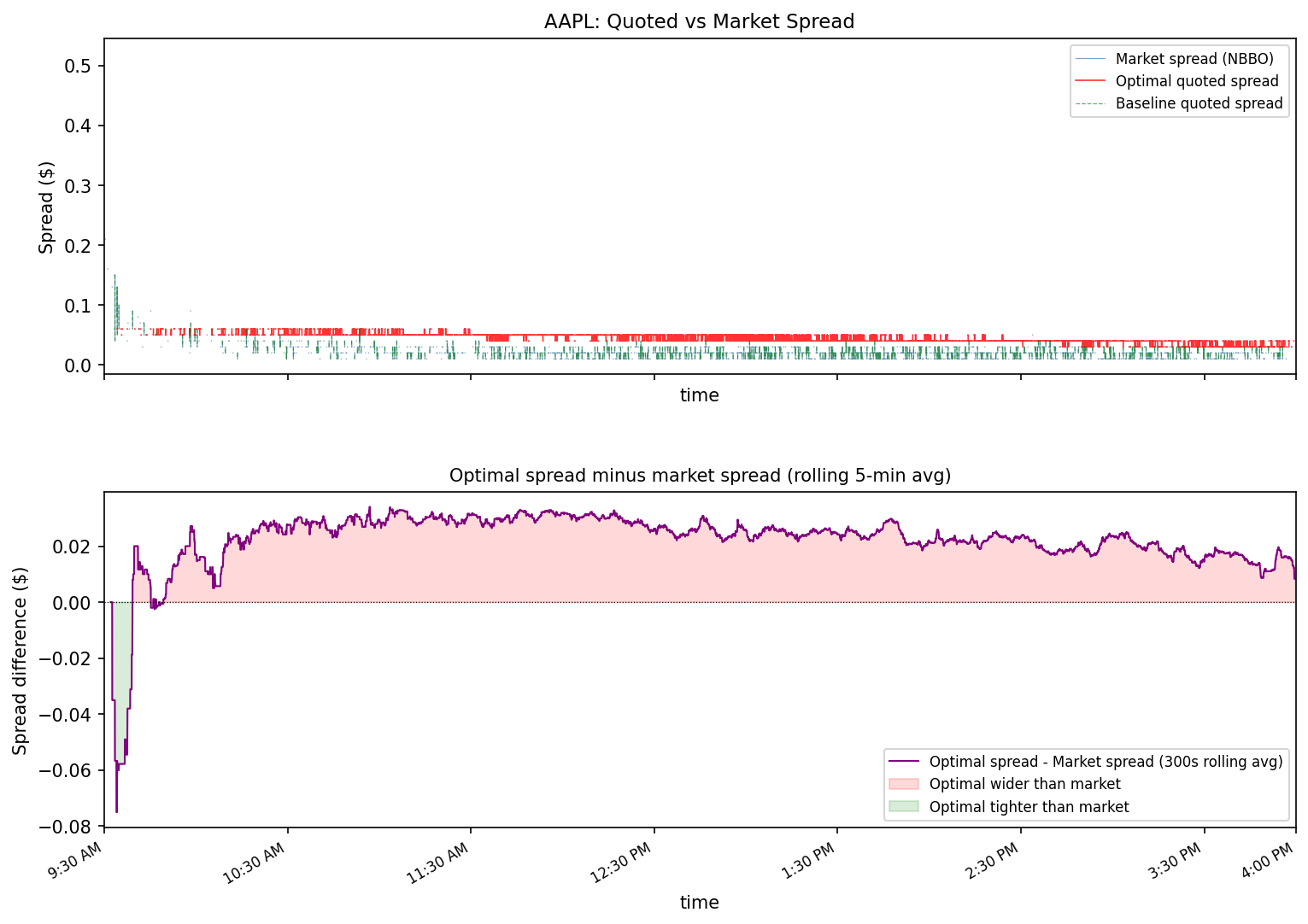Click the '11:30 AM' x-axis tick label
This screenshot has height=924, width=1308.
tap(437, 861)
